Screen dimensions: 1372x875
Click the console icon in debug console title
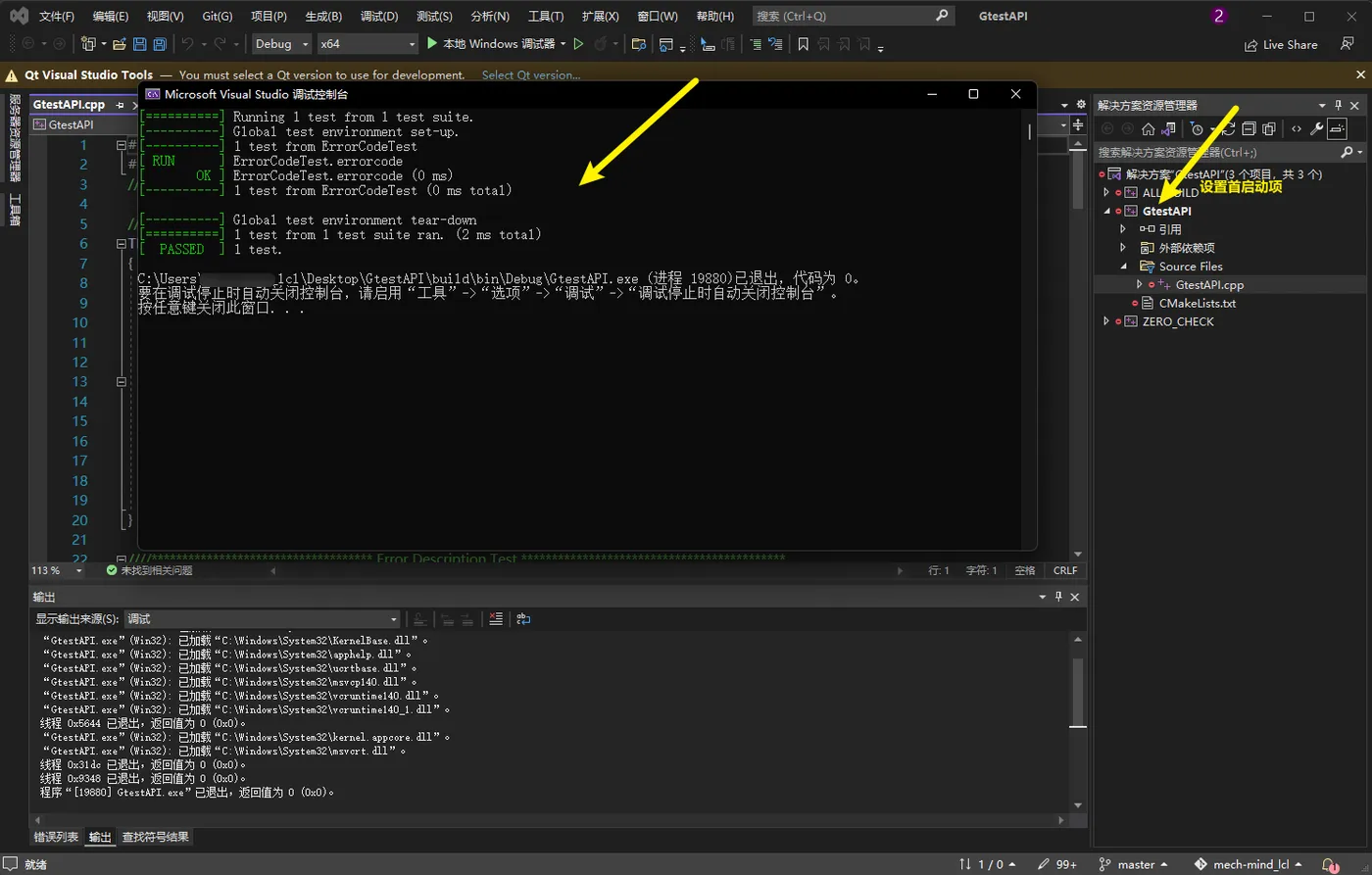click(x=153, y=94)
